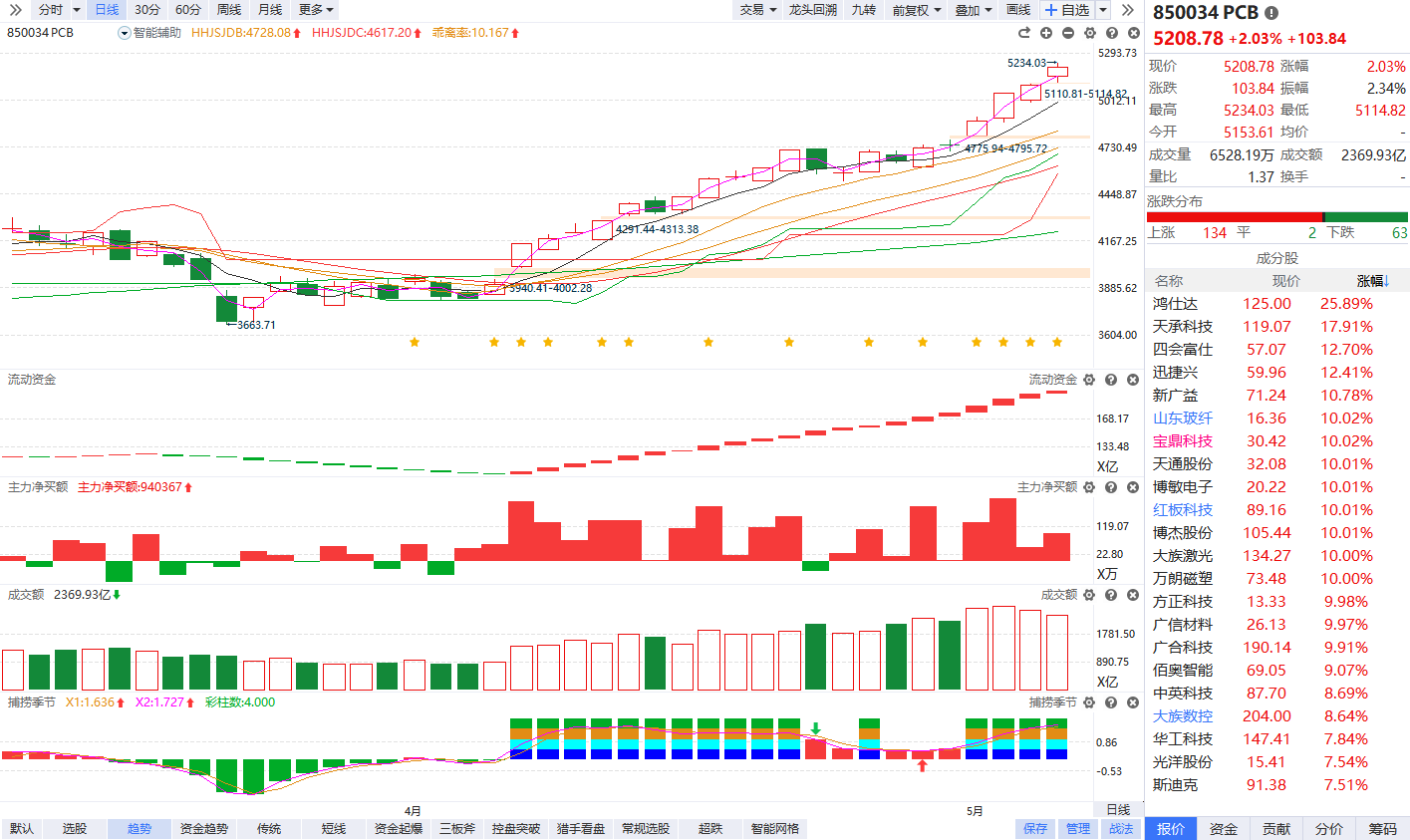
Task: Open help icon on 流动资金 panel
Action: click(1111, 380)
